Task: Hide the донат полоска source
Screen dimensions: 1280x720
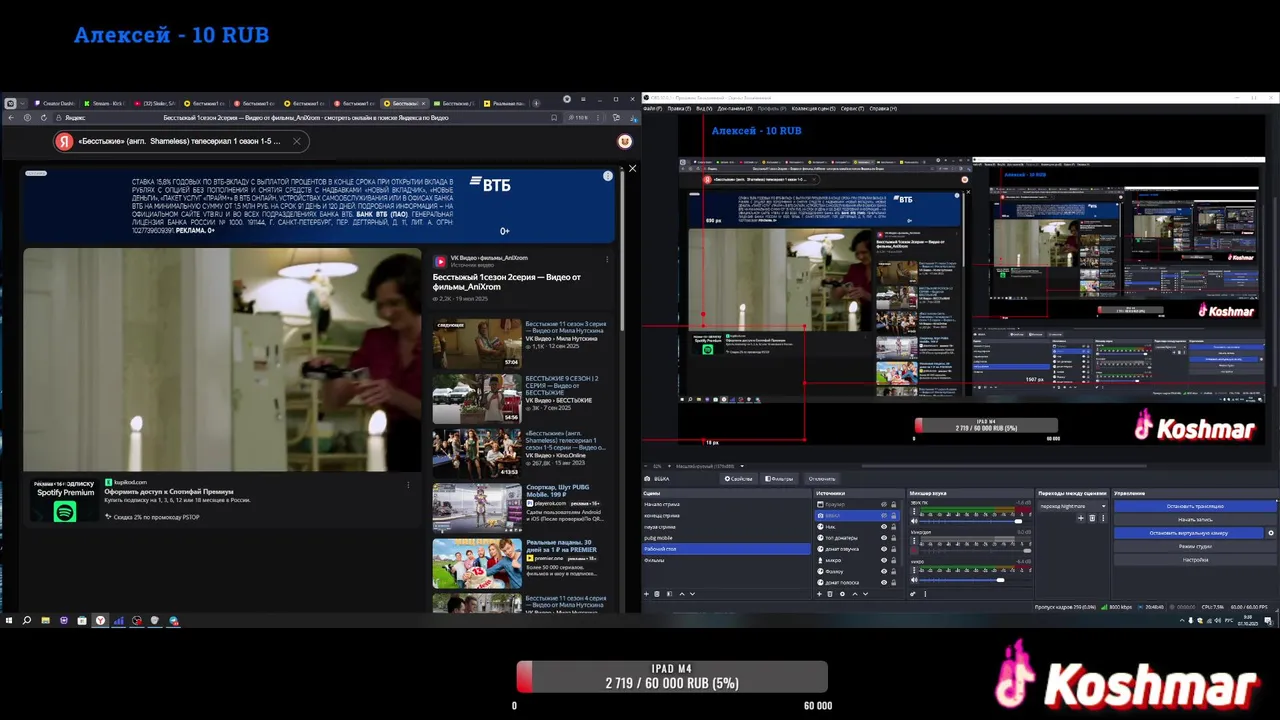Action: tap(884, 583)
